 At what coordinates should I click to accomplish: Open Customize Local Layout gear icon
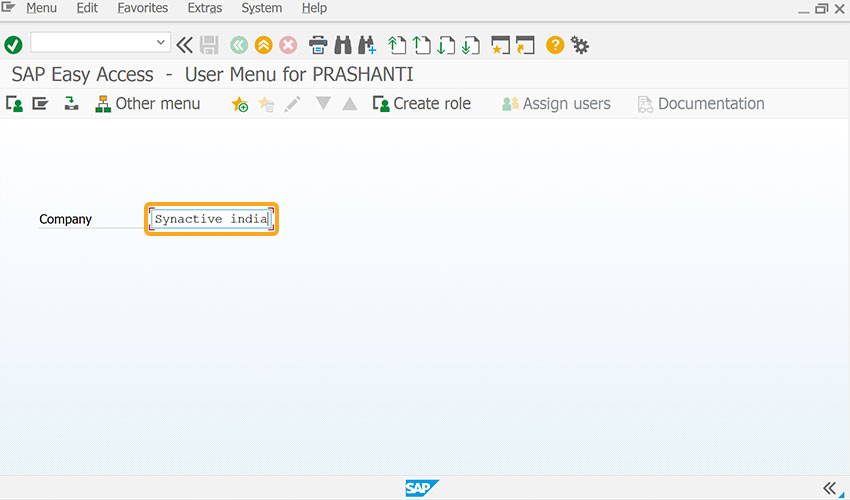(580, 46)
